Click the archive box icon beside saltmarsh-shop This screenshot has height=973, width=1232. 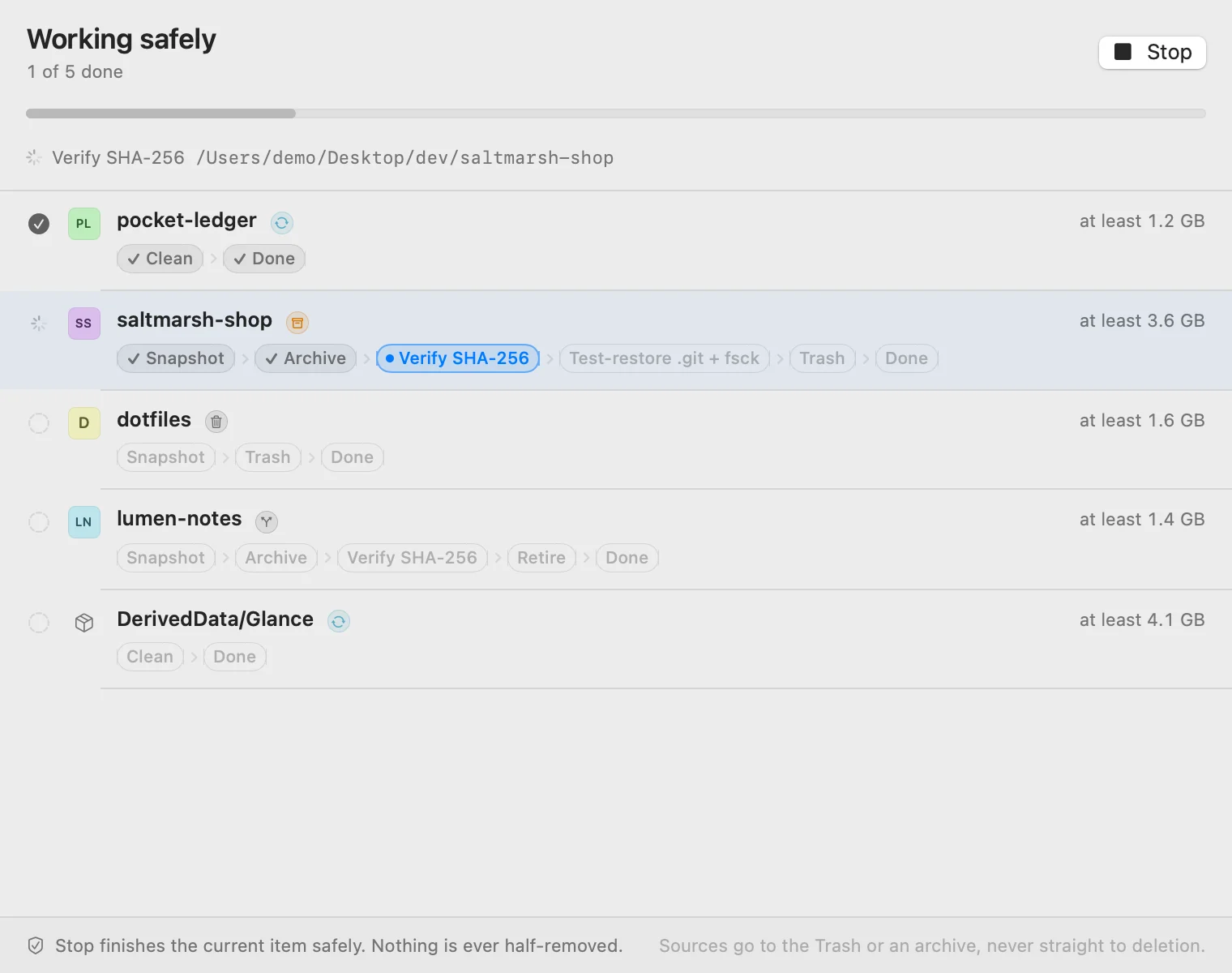click(297, 323)
